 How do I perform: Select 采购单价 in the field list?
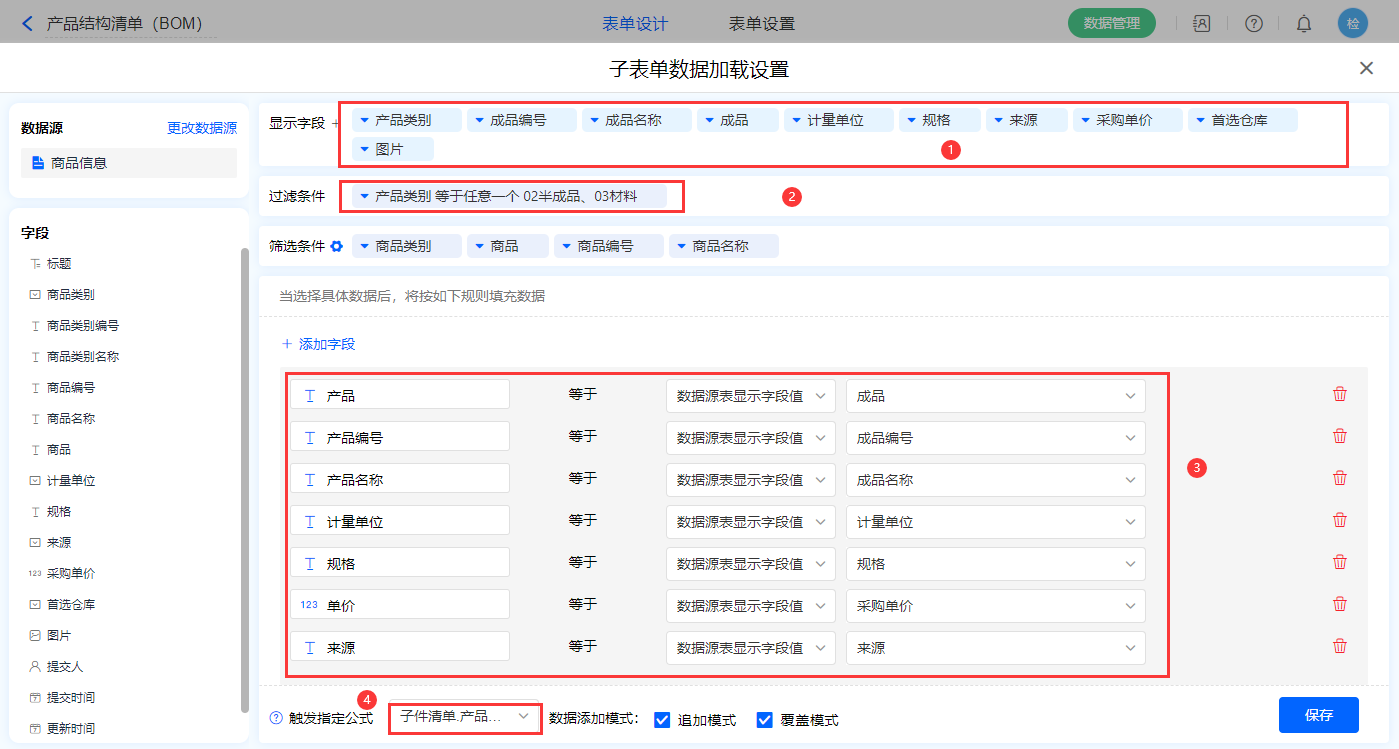71,573
